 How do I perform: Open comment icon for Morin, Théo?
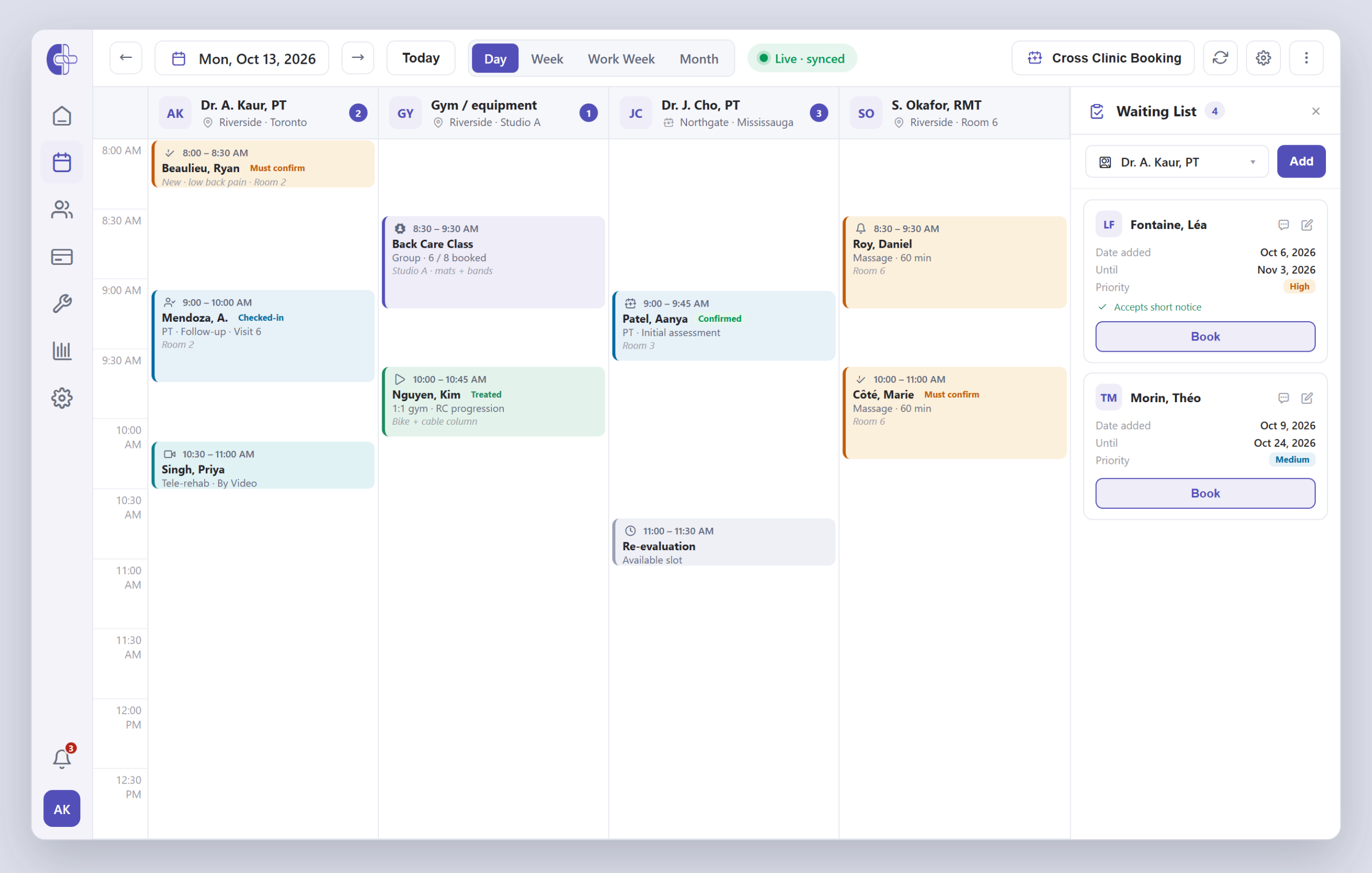(x=1283, y=398)
